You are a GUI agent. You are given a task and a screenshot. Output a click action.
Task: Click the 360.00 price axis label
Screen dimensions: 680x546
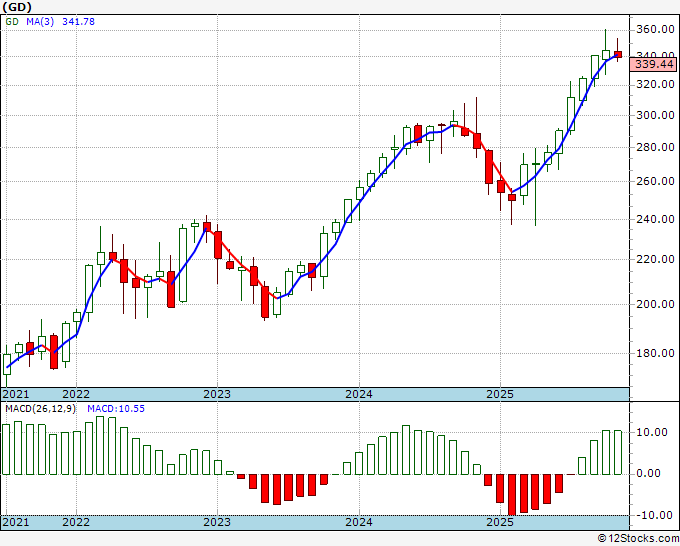(655, 29)
